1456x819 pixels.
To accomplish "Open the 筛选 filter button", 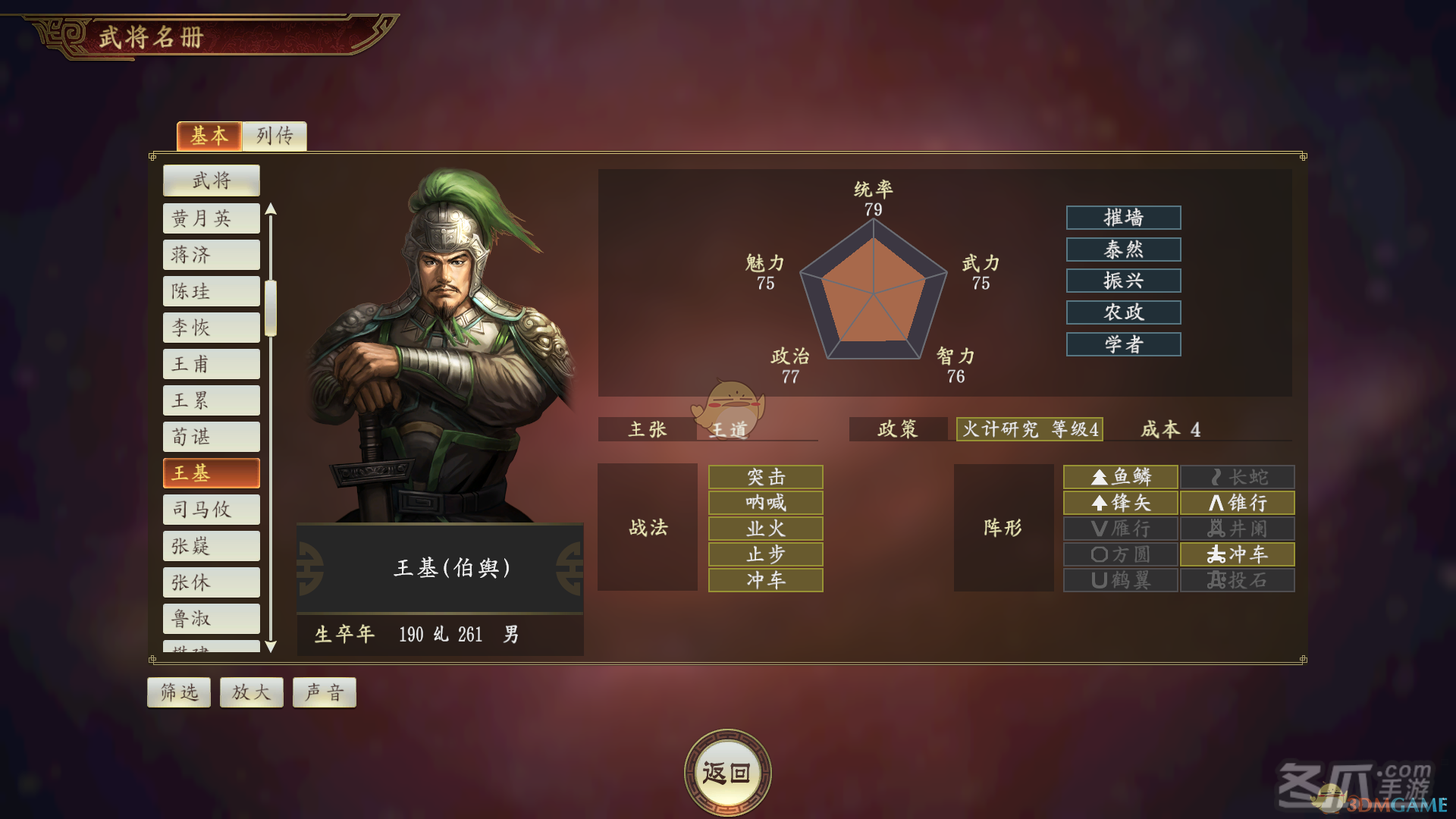I will 179,692.
